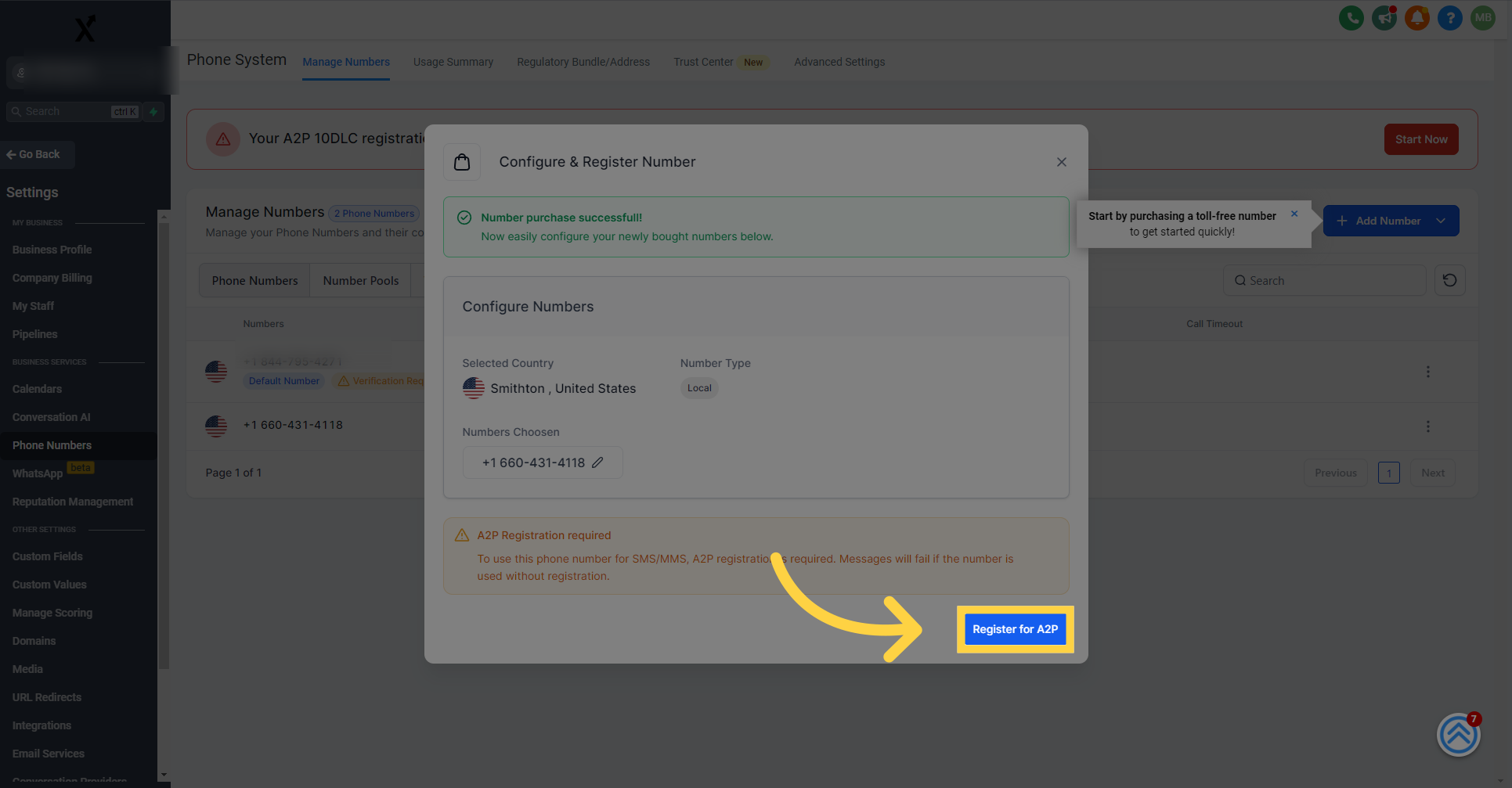Screen dimensions: 1512x788
Task: Click the +1 660-431-4118 number in table
Action: coord(293,425)
